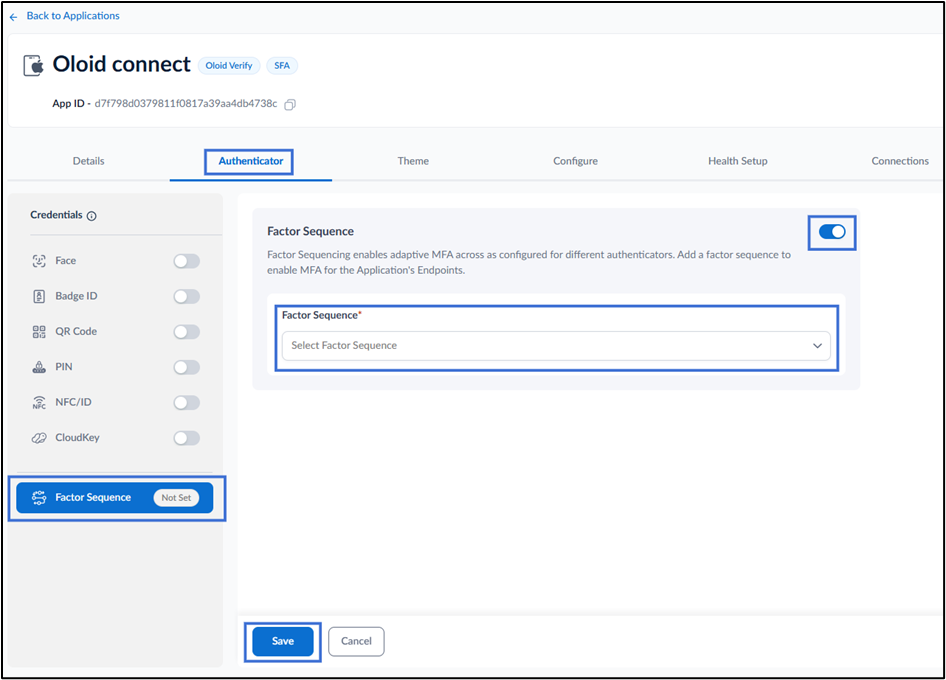The height and width of the screenshot is (680, 946).
Task: Switch to the Connections tab
Action: pos(900,161)
